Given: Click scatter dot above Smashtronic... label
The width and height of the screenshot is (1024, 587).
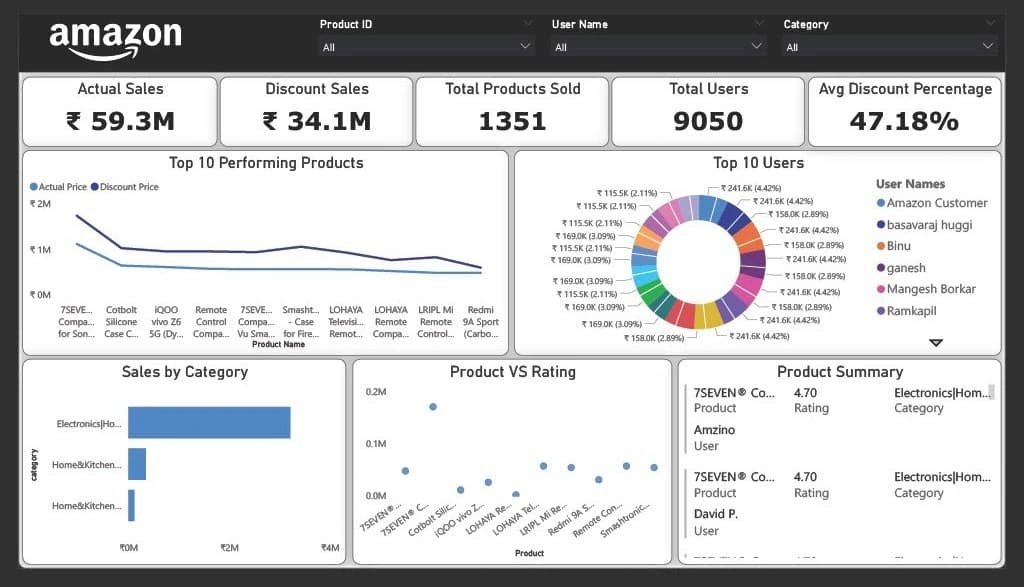Looking at the screenshot, I should coord(654,468).
